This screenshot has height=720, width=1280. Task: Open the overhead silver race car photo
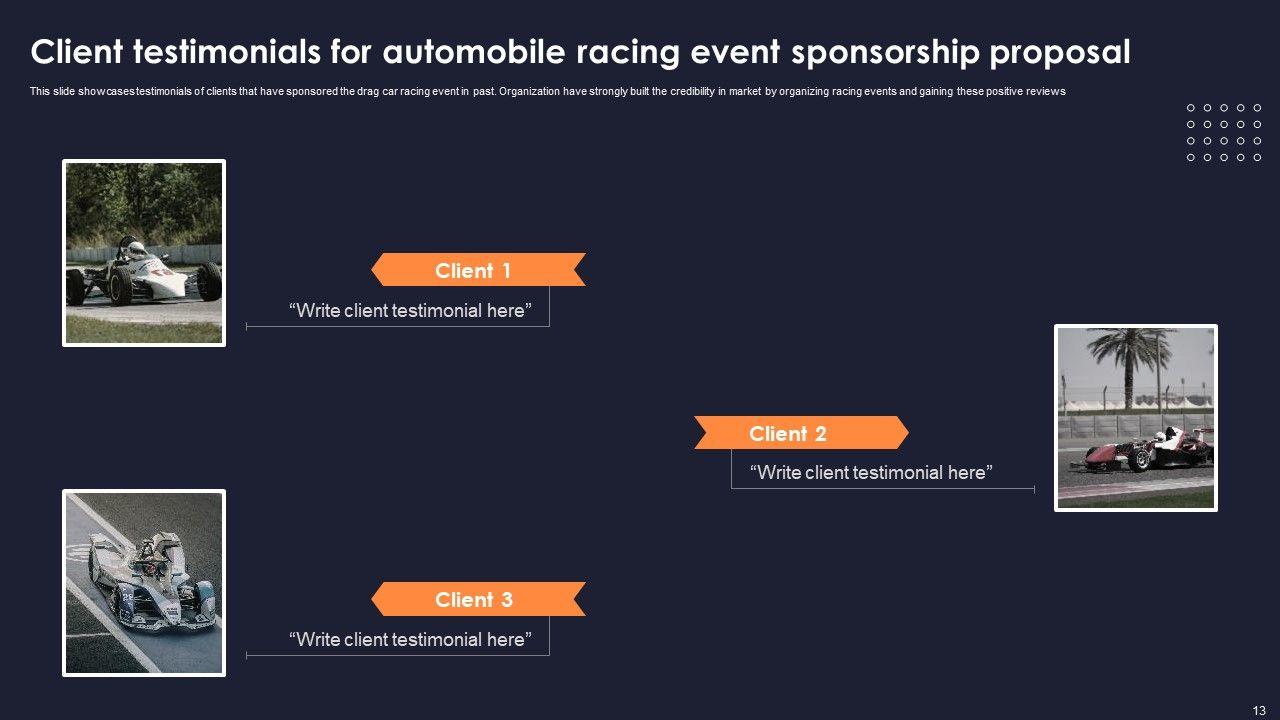point(144,583)
